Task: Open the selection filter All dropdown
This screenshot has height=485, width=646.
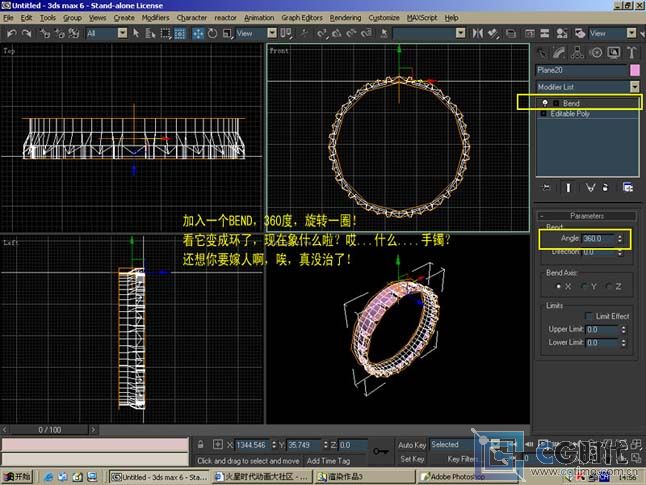Action: 122,33
